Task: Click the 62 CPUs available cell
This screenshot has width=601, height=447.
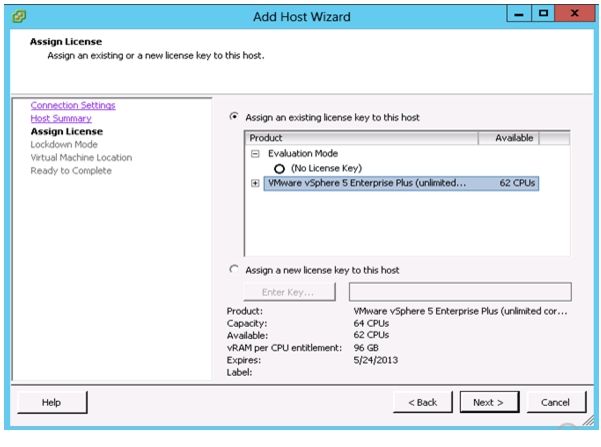Action: pos(517,183)
